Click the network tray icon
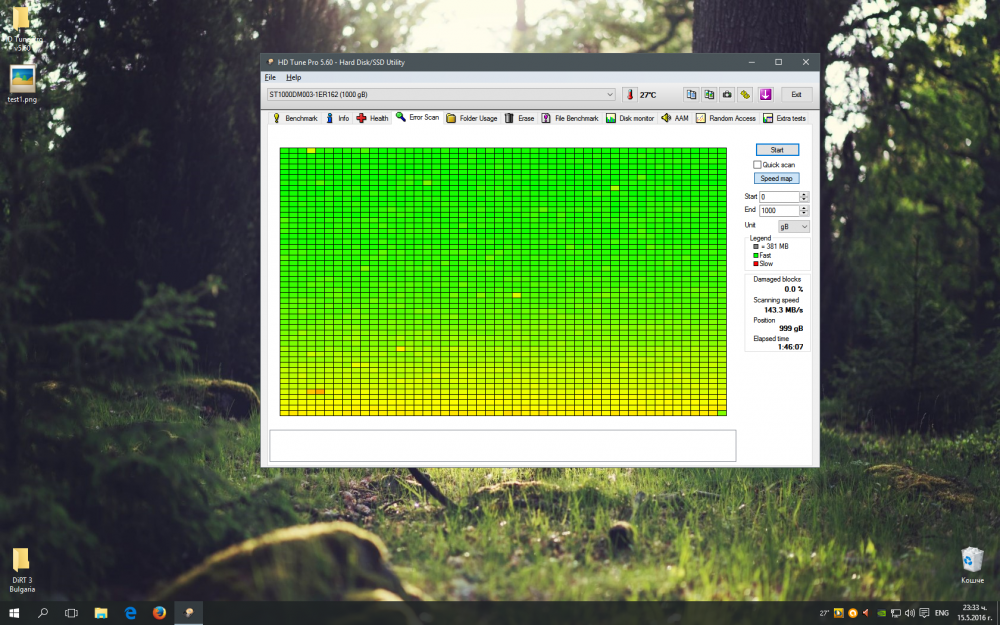 (x=896, y=613)
